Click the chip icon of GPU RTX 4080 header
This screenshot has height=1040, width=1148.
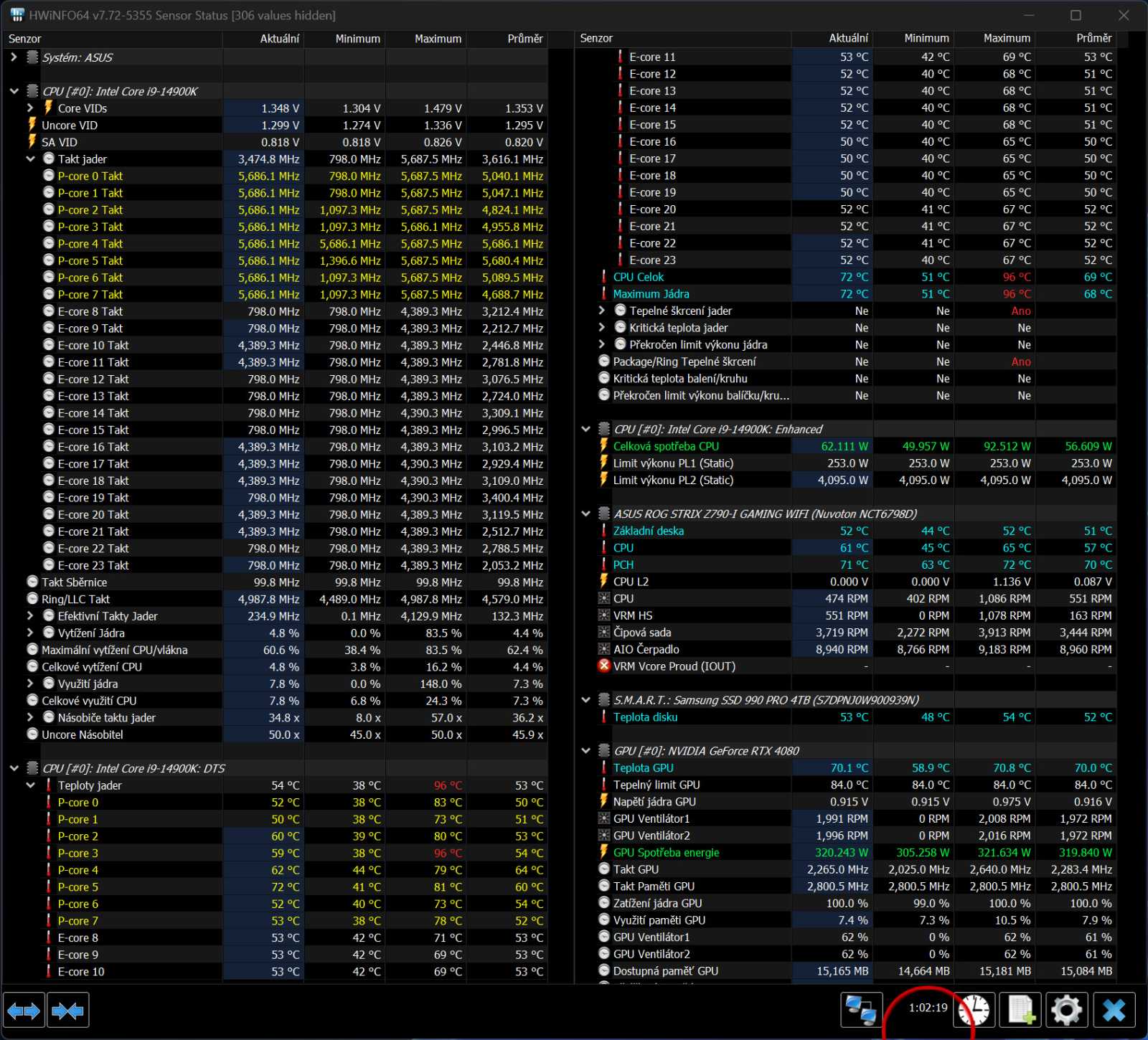[604, 750]
